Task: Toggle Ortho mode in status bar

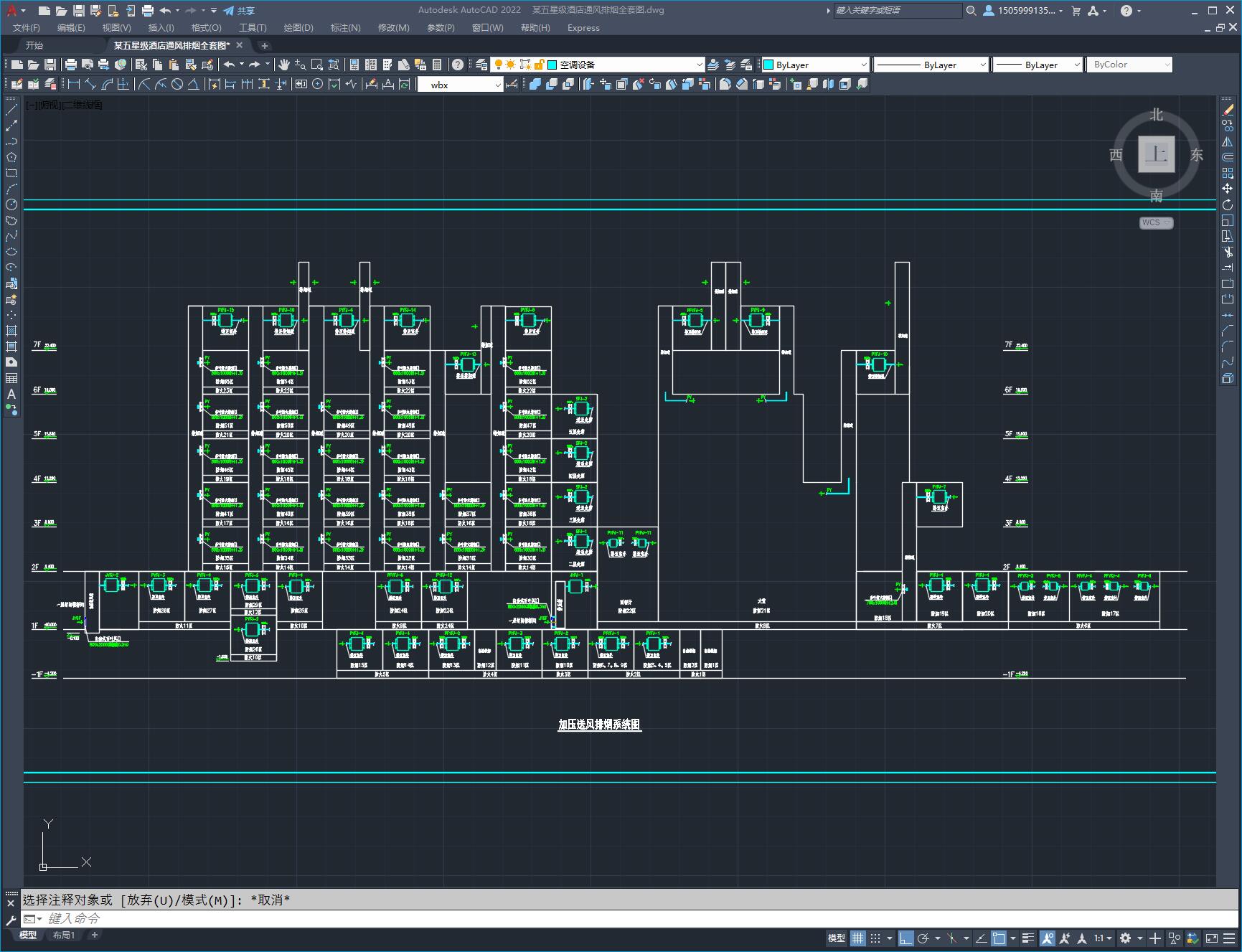Action: pos(906,938)
